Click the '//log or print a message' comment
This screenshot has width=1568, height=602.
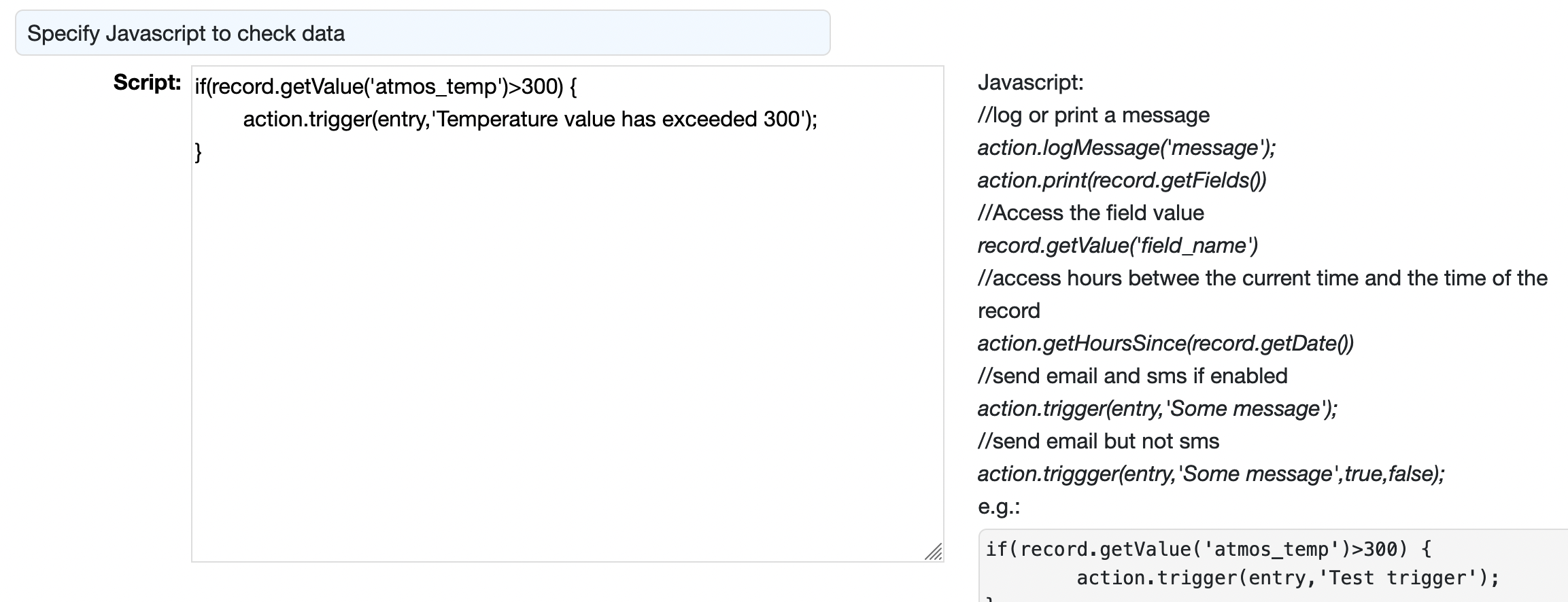pyautogui.click(x=1093, y=116)
